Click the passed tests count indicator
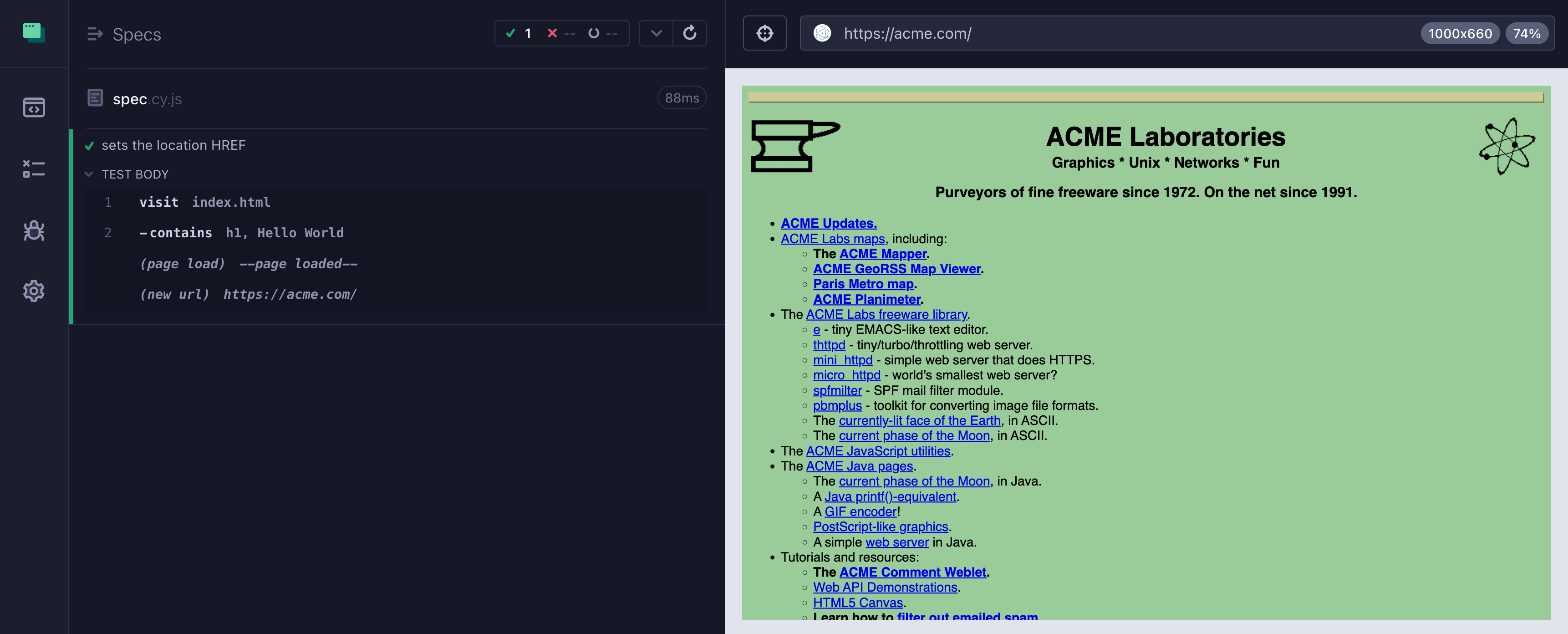 (x=519, y=33)
